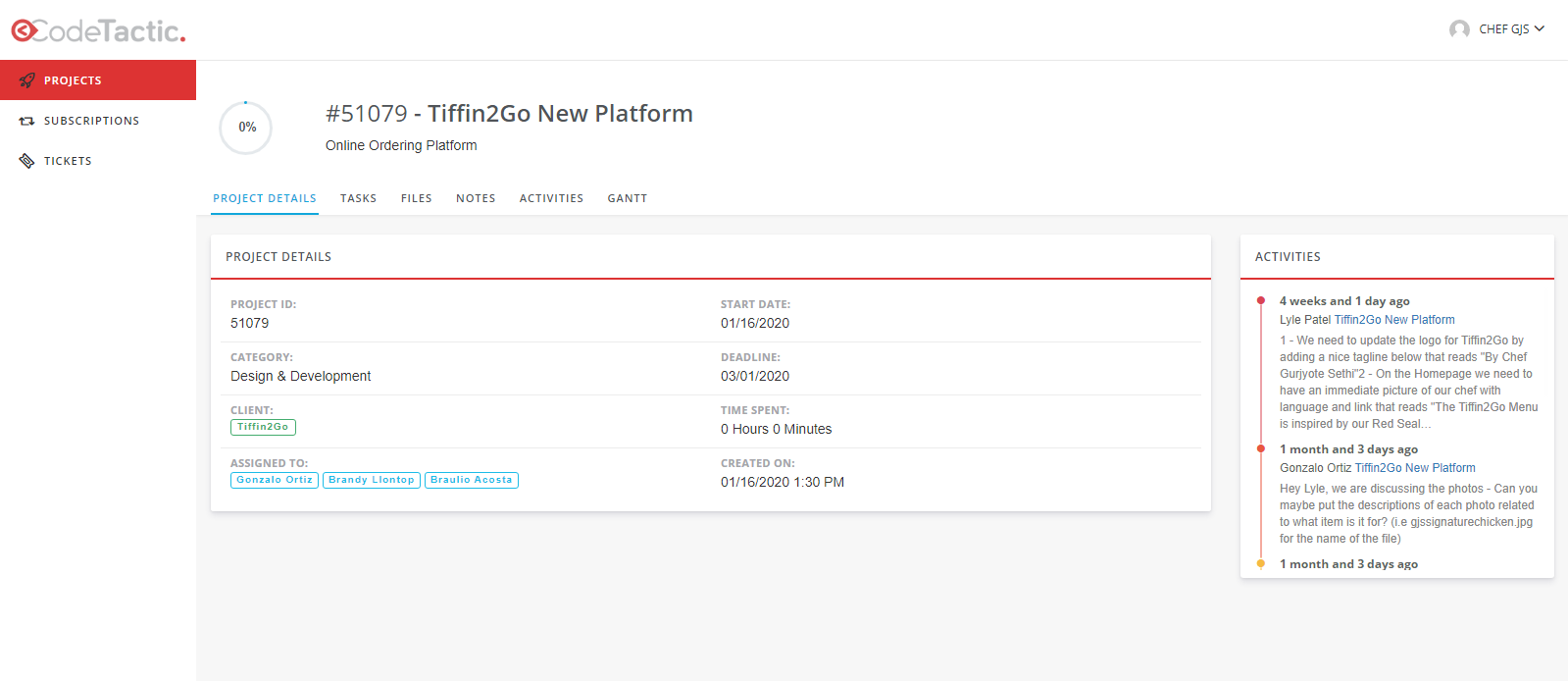Click the Tiffin2Go client tag
The width and height of the screenshot is (1568, 681).
tap(263, 427)
